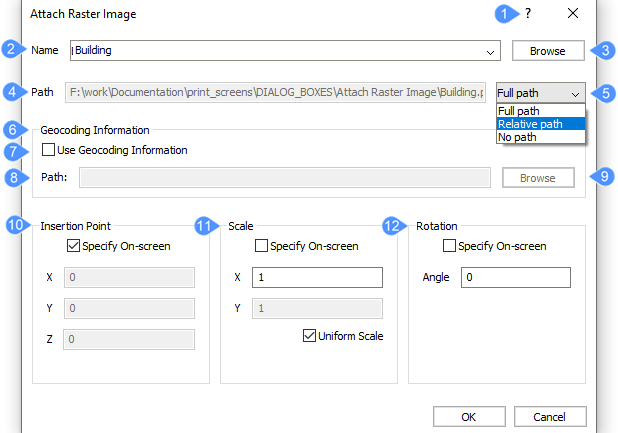Close the Attach Raster Image dialog
618x433 pixels.
[x=573, y=14]
